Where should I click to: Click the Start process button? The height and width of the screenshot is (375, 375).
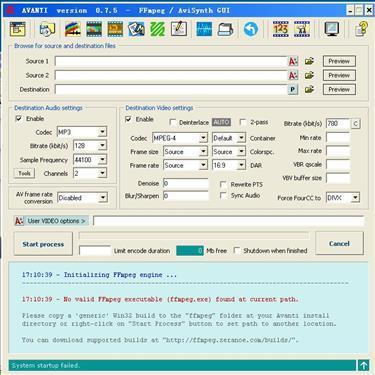[x=43, y=244]
